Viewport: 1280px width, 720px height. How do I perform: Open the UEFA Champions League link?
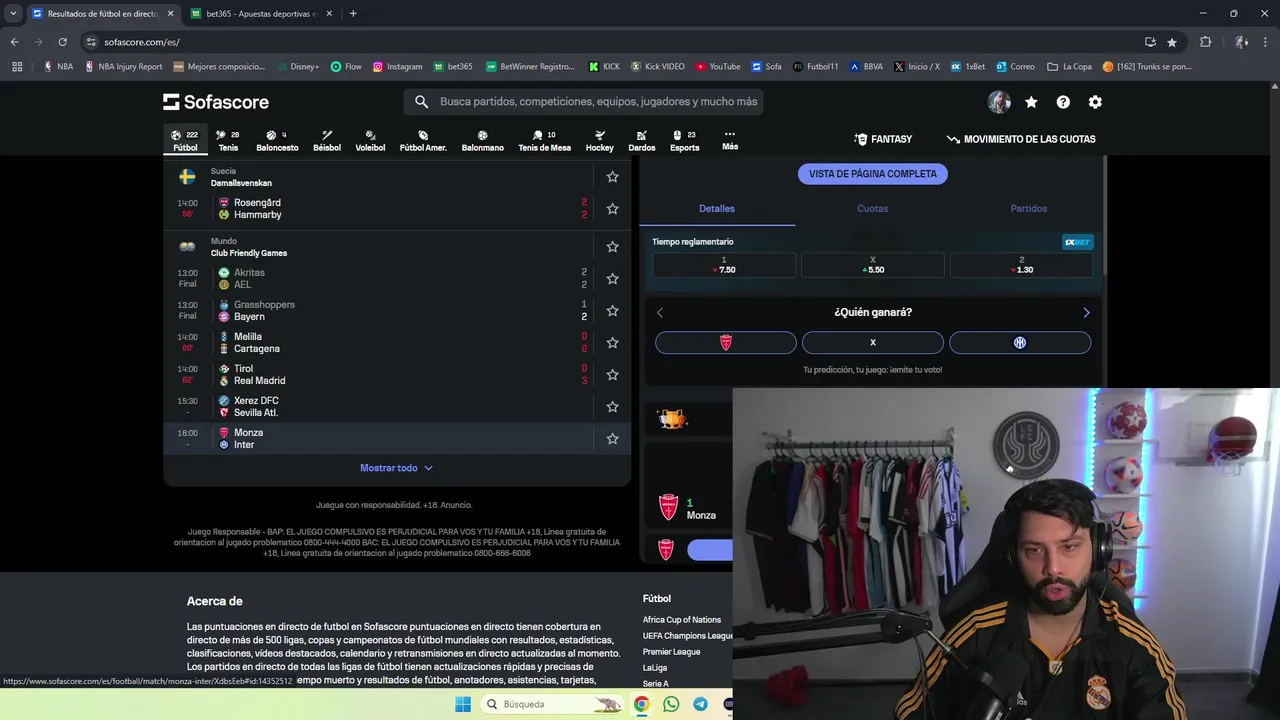point(688,636)
